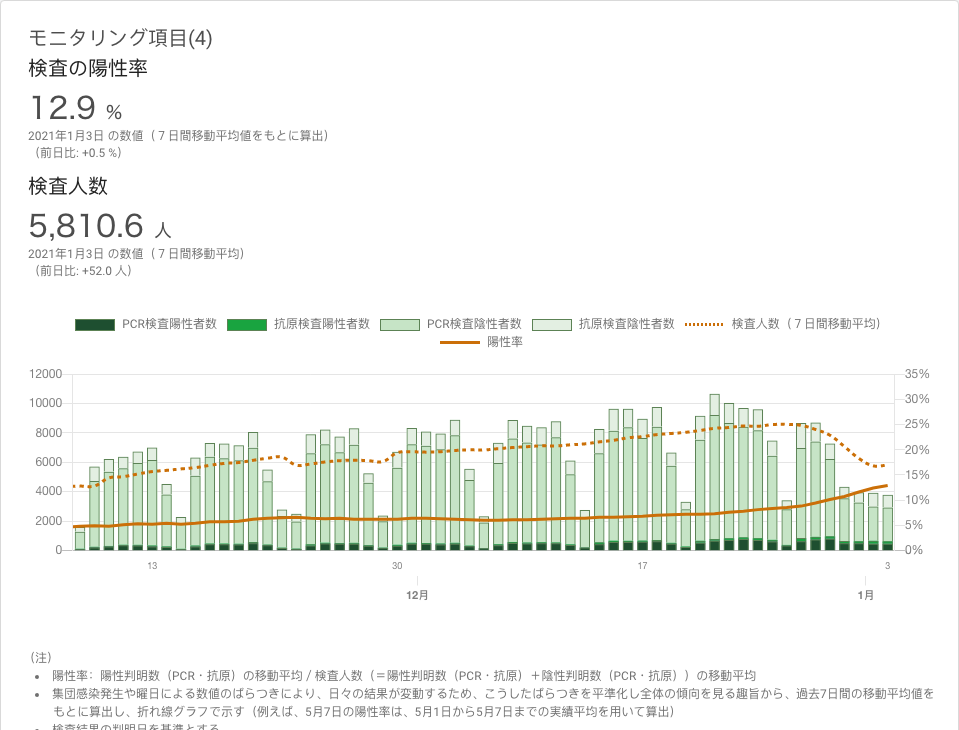959x730 pixels.
Task: Click the 17 date axis label
Action: 642,566
